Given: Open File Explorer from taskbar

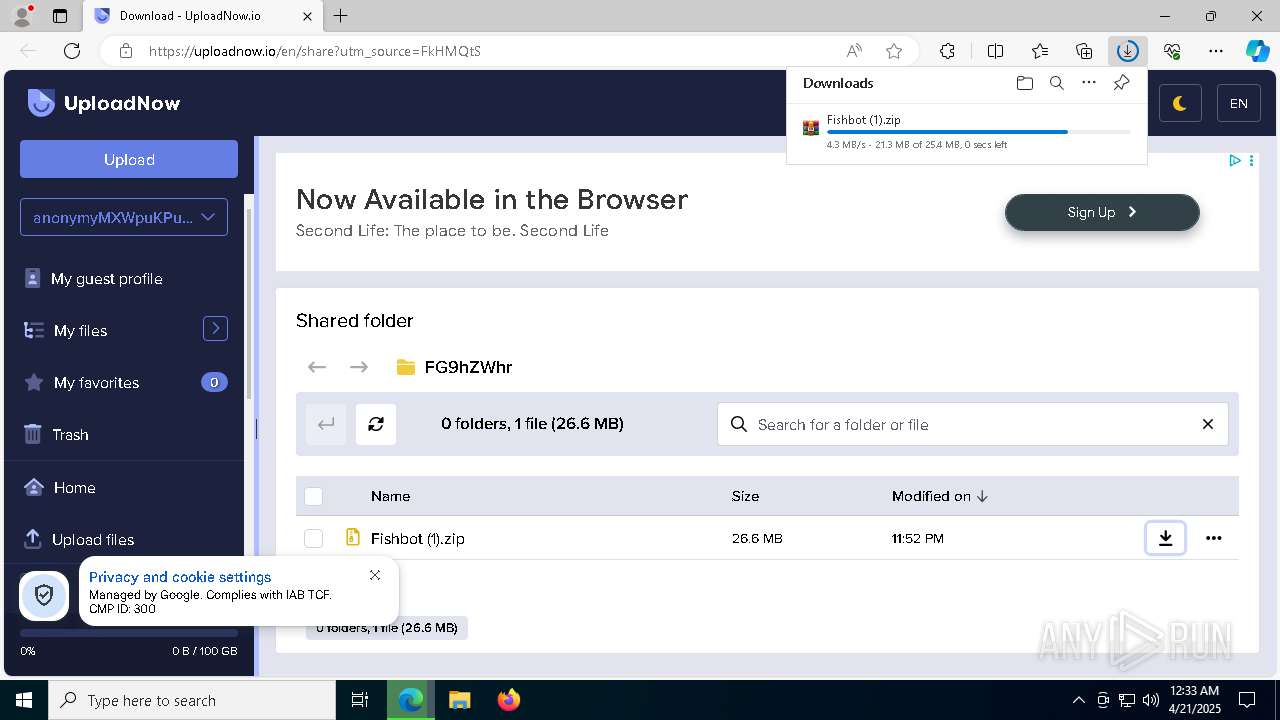Looking at the screenshot, I should 459,700.
